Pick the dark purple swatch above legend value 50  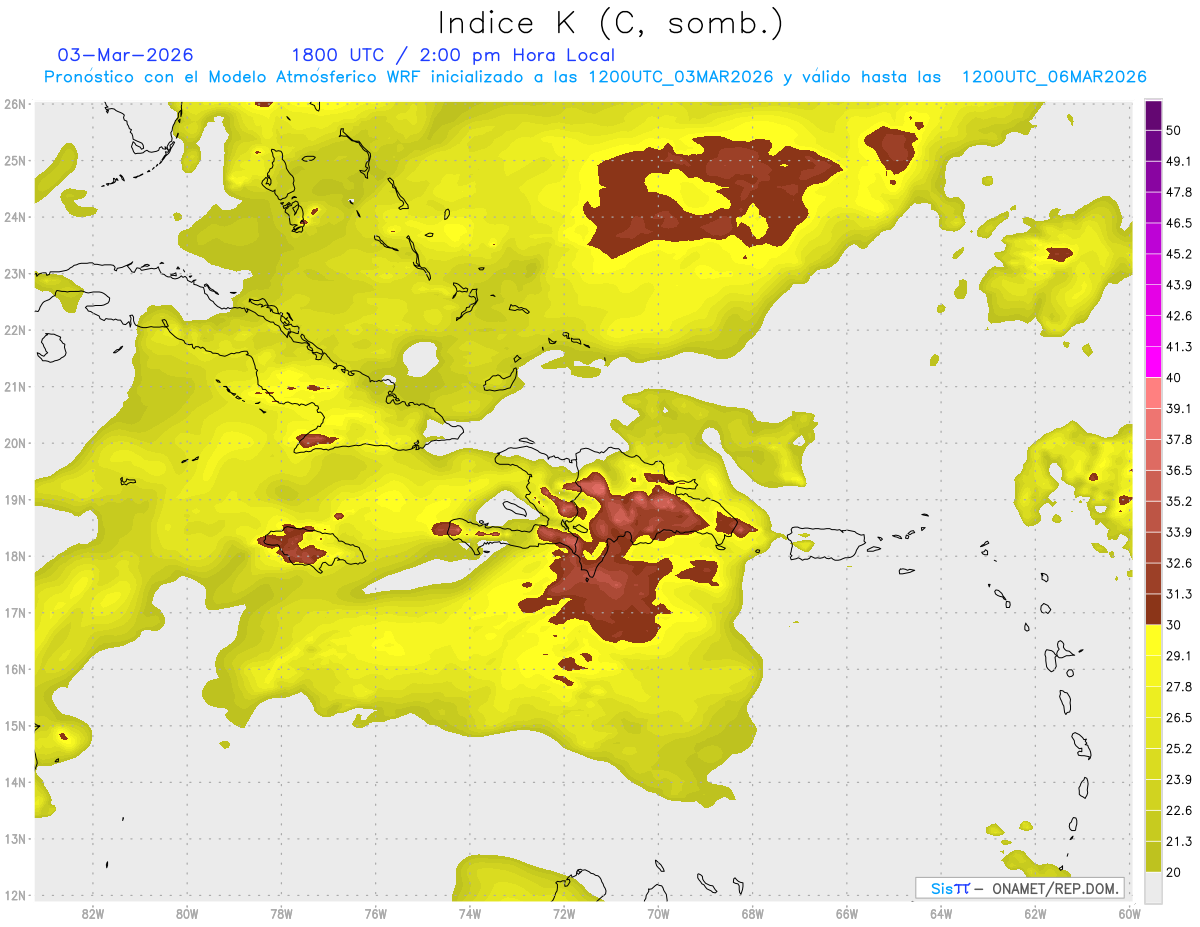[x=1153, y=115]
